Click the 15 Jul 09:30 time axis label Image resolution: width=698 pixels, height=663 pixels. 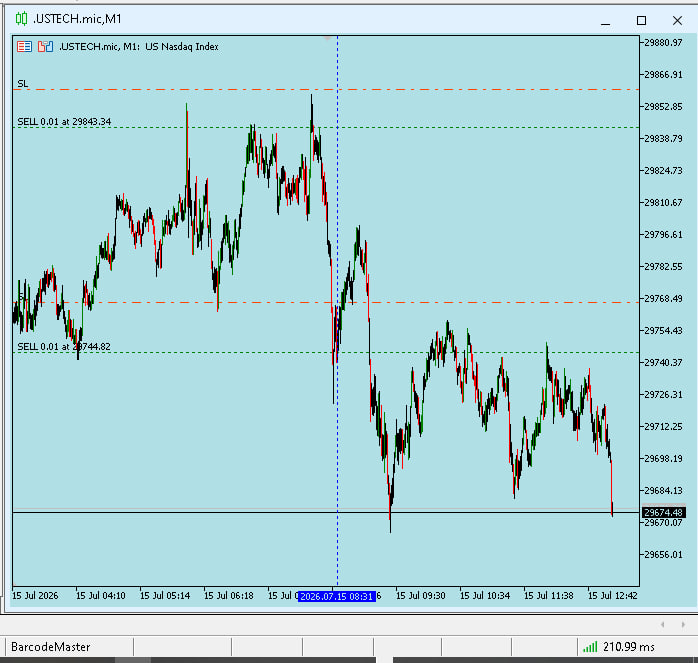click(x=421, y=596)
